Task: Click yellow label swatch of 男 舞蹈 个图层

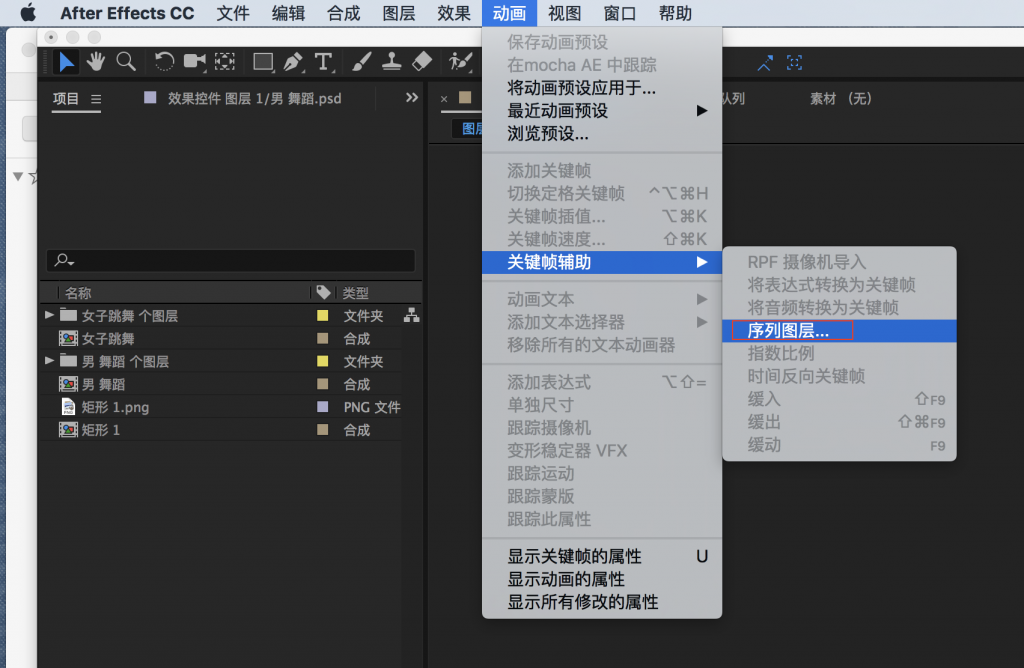Action: tap(322, 361)
